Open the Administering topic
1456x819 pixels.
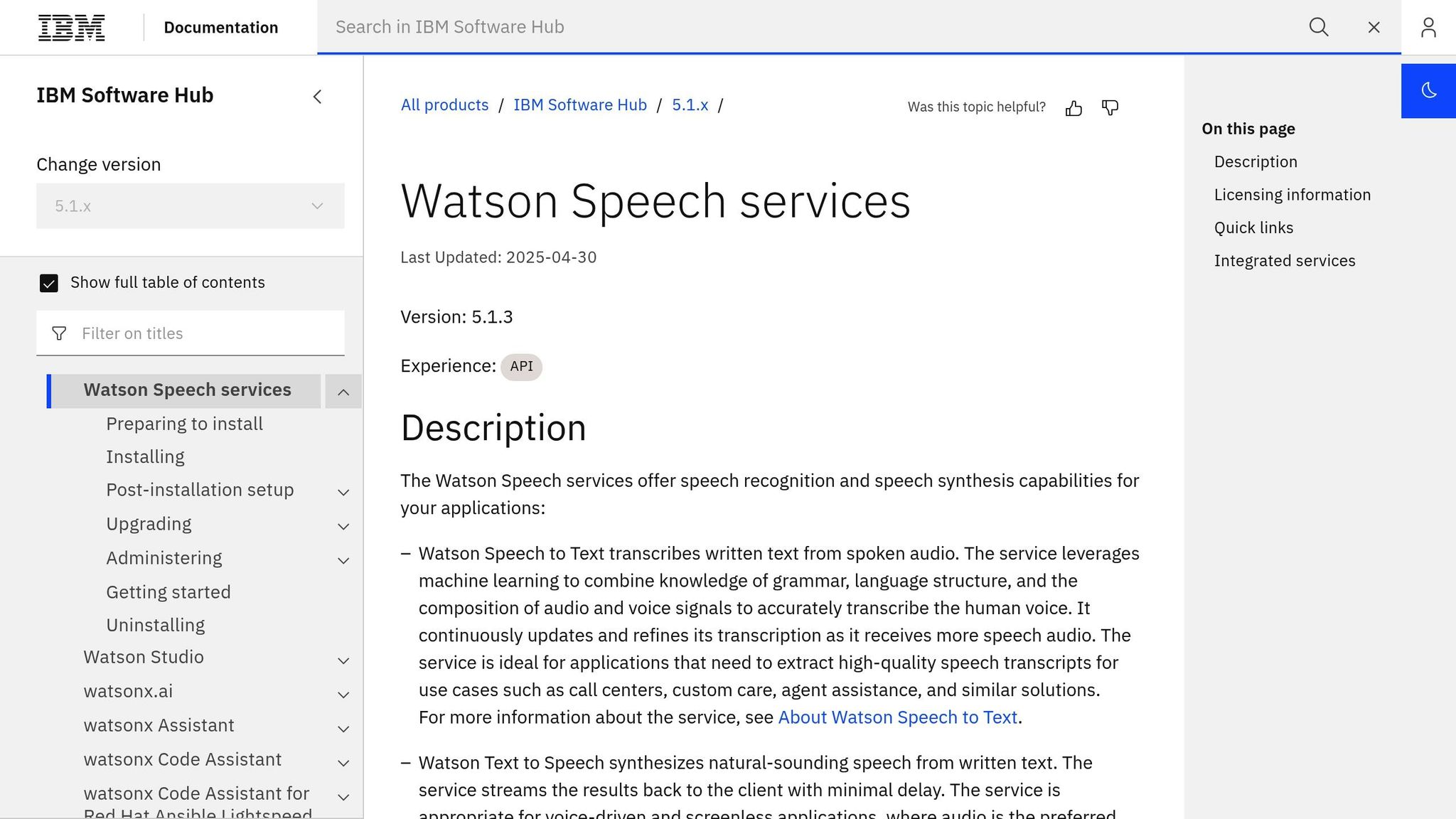164,558
